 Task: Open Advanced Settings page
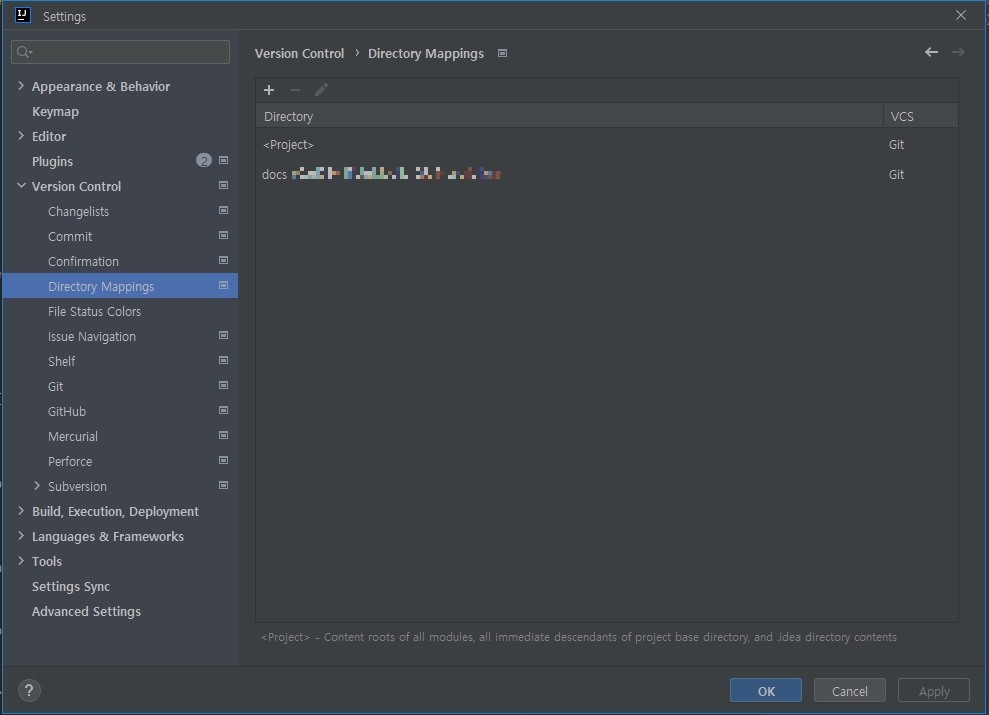tap(86, 612)
